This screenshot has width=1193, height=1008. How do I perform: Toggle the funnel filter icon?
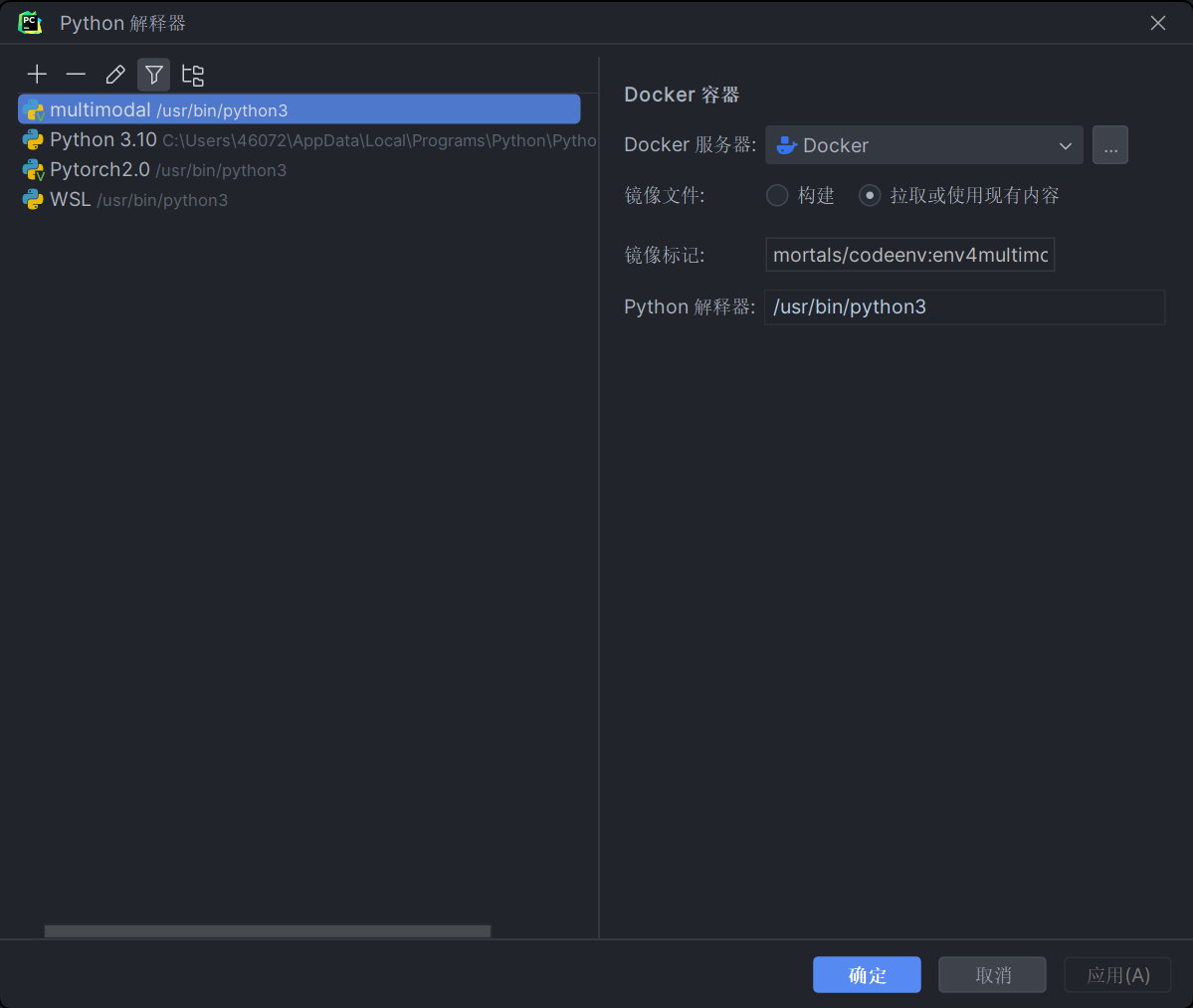point(153,75)
